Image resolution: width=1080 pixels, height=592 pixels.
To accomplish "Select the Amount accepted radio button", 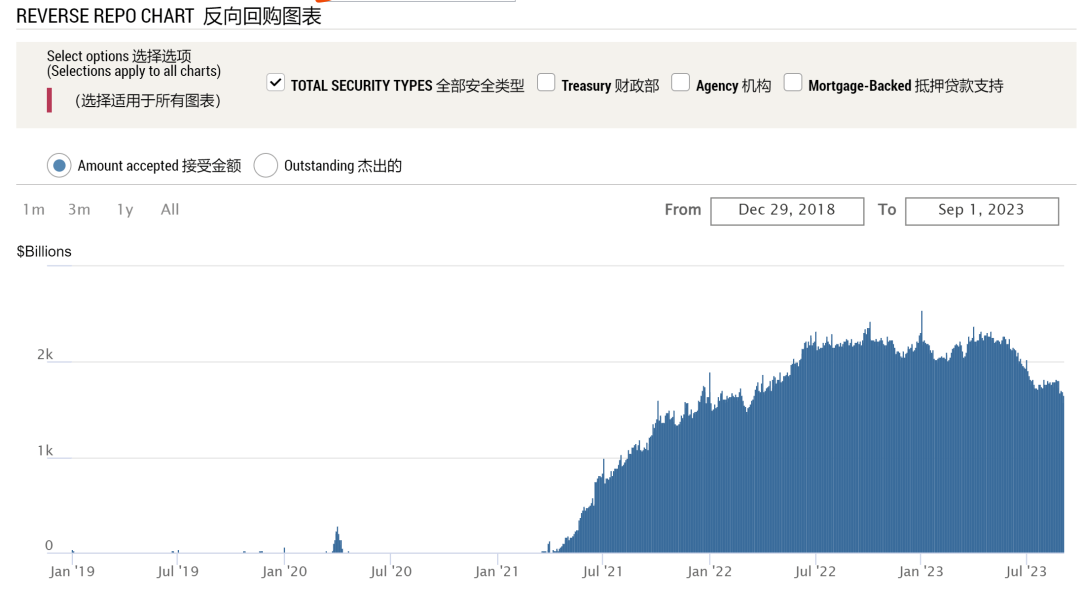I will click(59, 165).
